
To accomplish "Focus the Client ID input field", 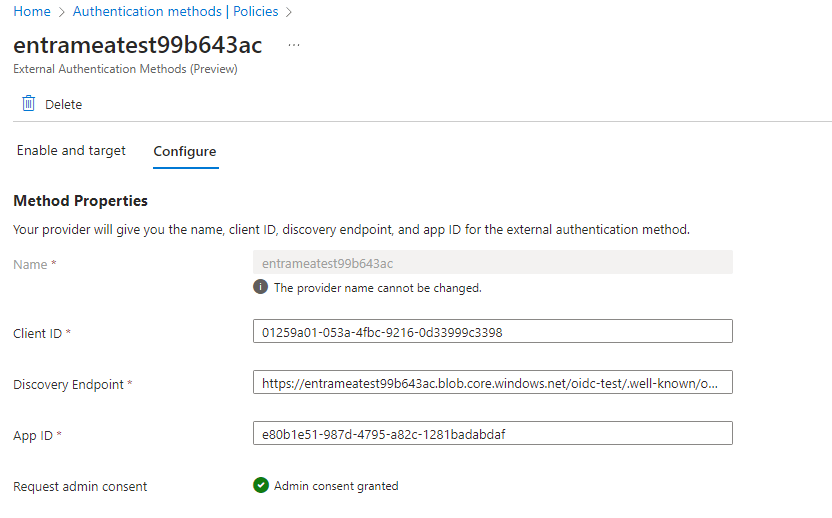I will [492, 331].
